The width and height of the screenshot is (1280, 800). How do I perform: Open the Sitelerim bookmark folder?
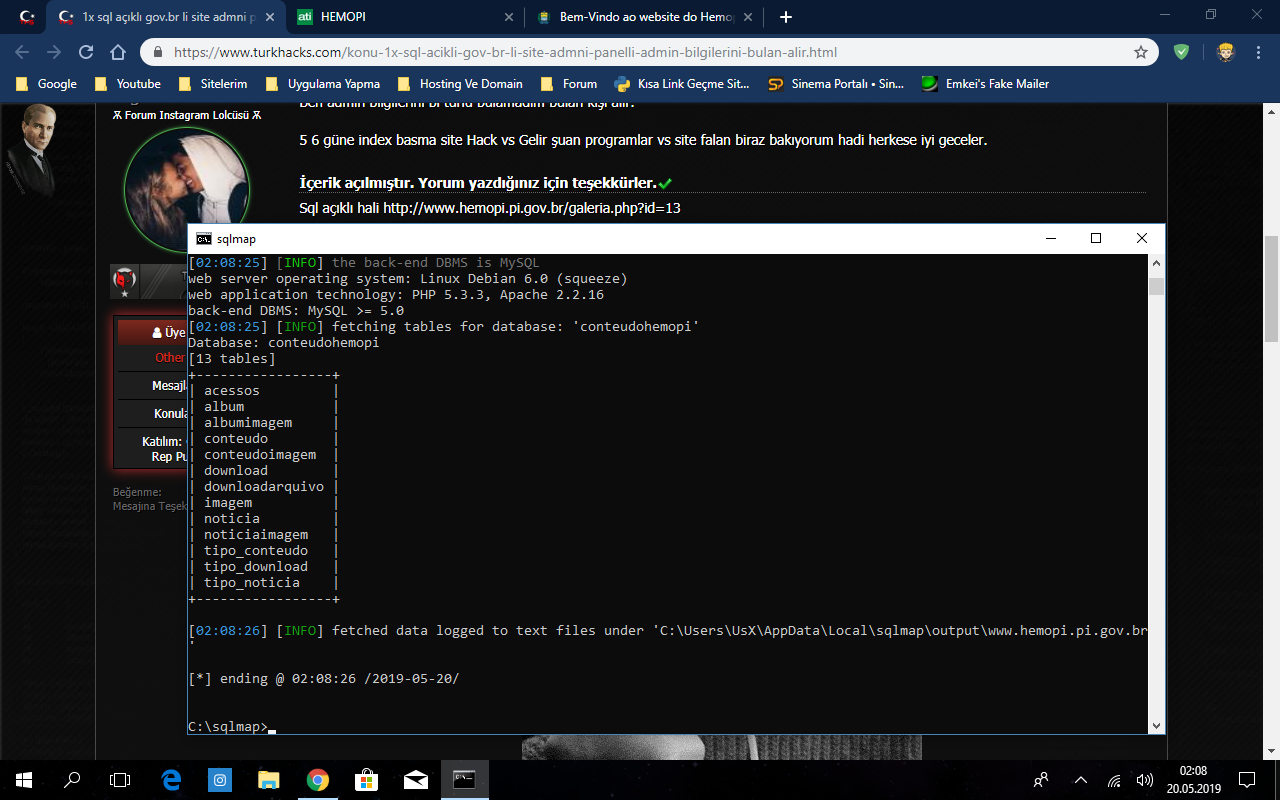point(212,84)
